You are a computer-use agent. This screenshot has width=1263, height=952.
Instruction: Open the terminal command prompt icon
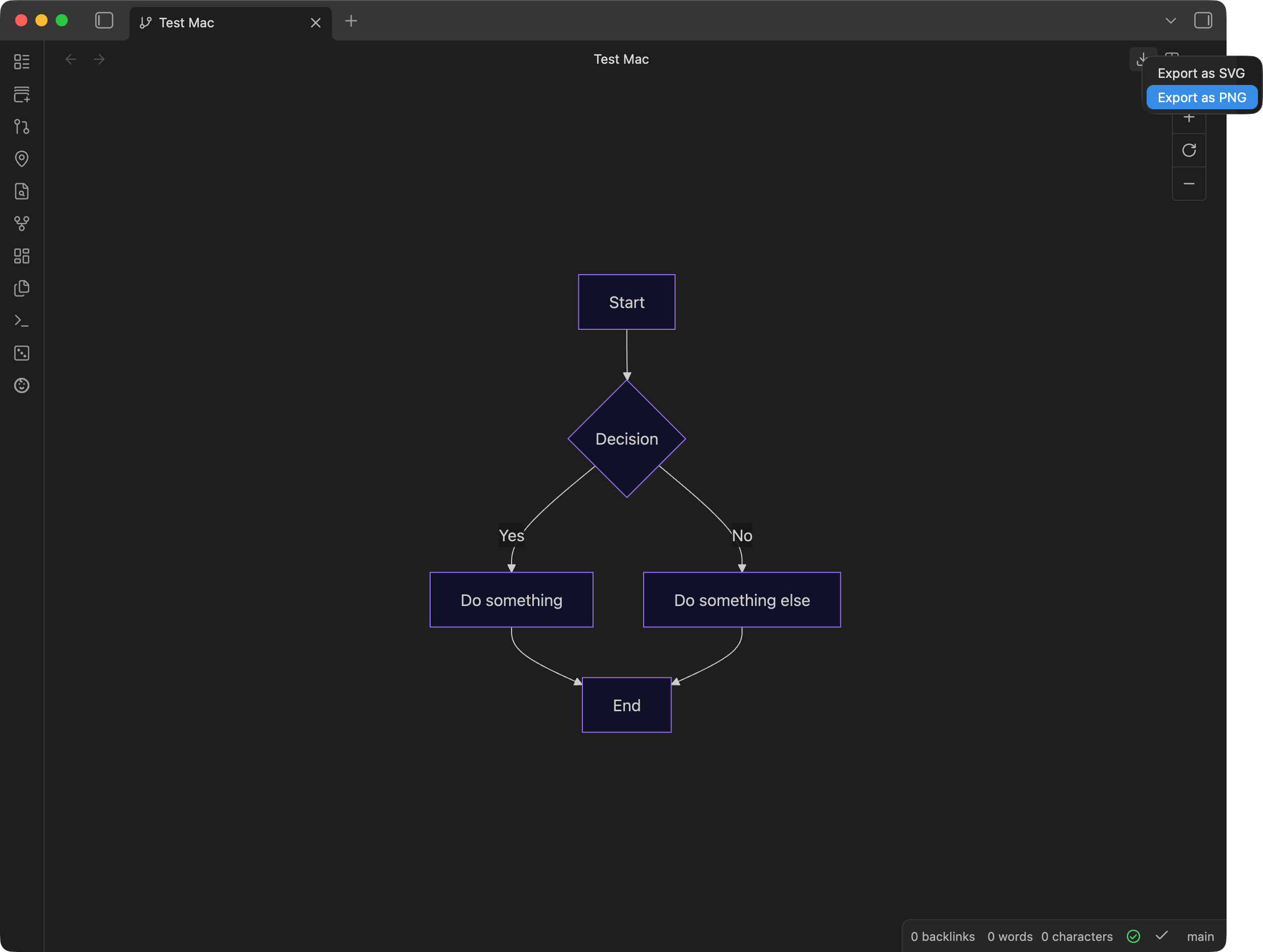[x=22, y=321]
